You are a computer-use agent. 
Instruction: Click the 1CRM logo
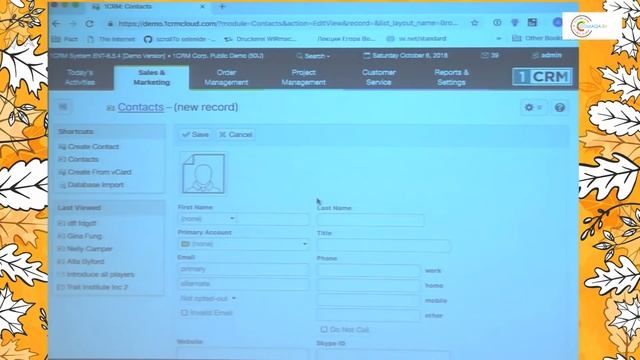point(542,77)
